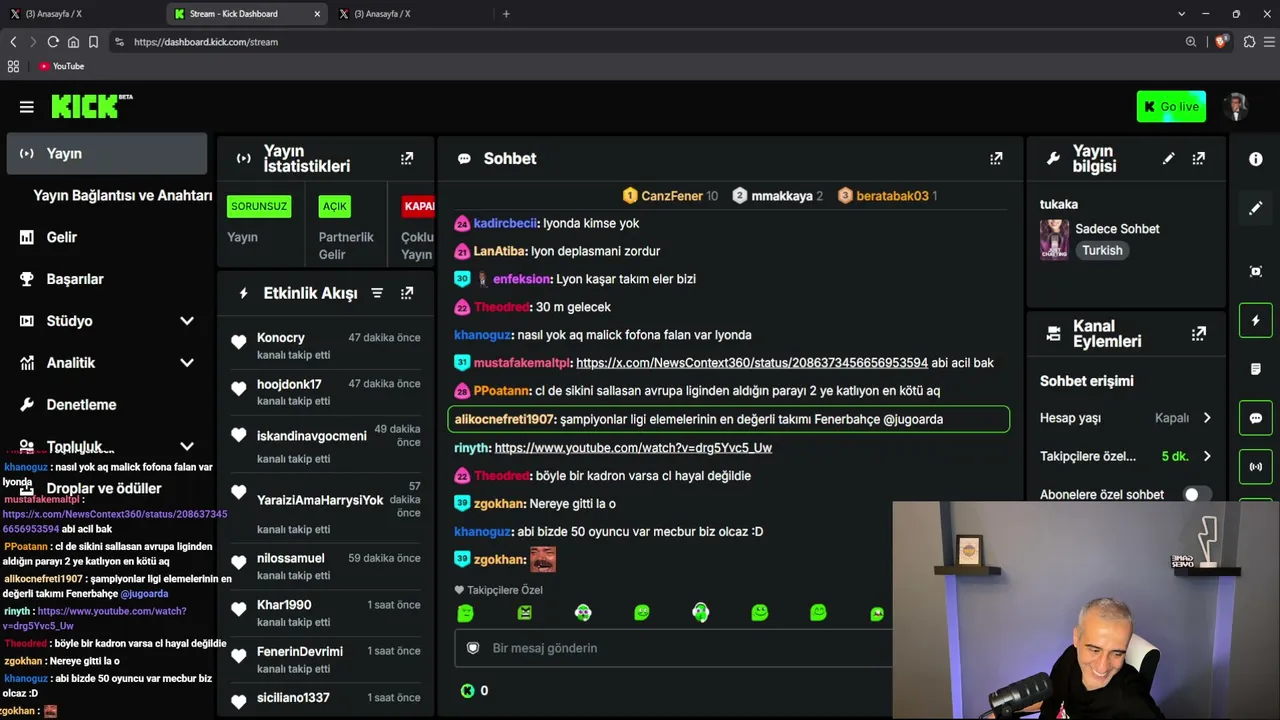Pop out the Etkinlik Akışı panel
Viewport: 1280px width, 720px height.
(407, 293)
